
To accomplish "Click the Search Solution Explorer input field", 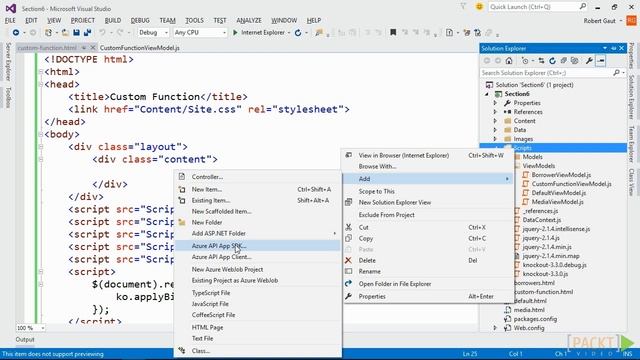I will pyautogui.click(x=546, y=73).
